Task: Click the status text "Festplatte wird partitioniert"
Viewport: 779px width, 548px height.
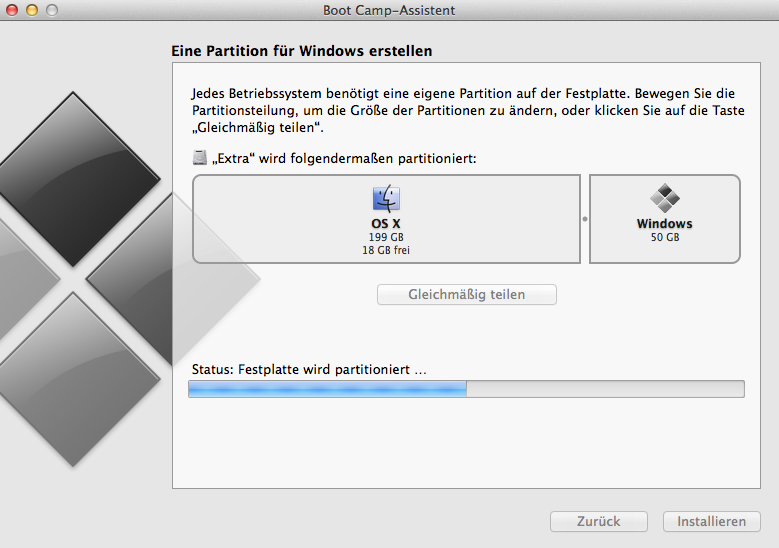Action: pyautogui.click(x=324, y=370)
